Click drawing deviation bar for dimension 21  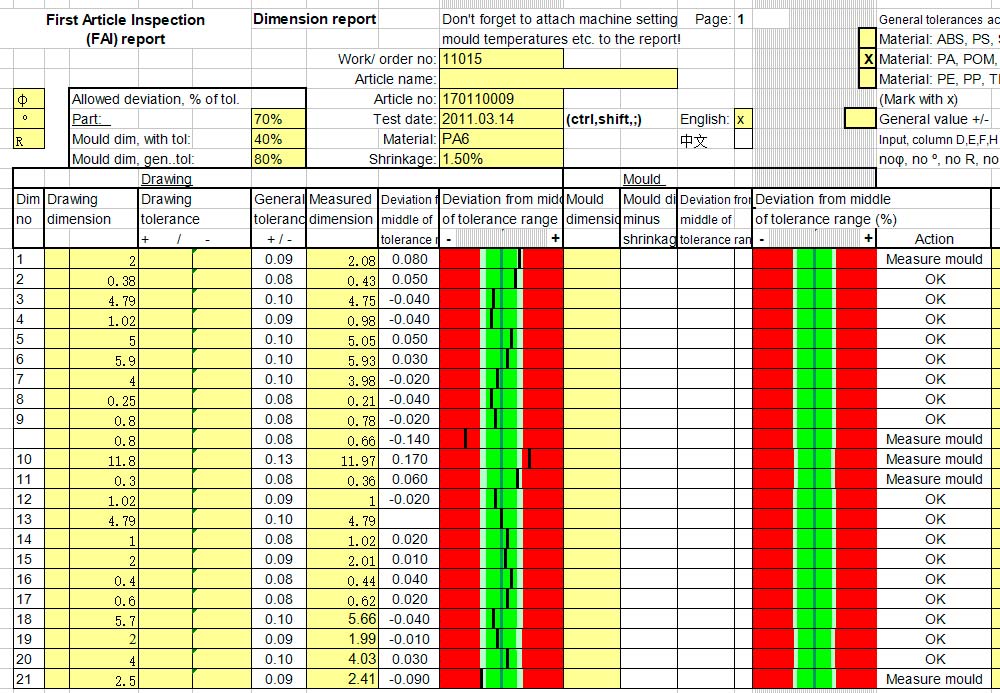[x=501, y=679]
